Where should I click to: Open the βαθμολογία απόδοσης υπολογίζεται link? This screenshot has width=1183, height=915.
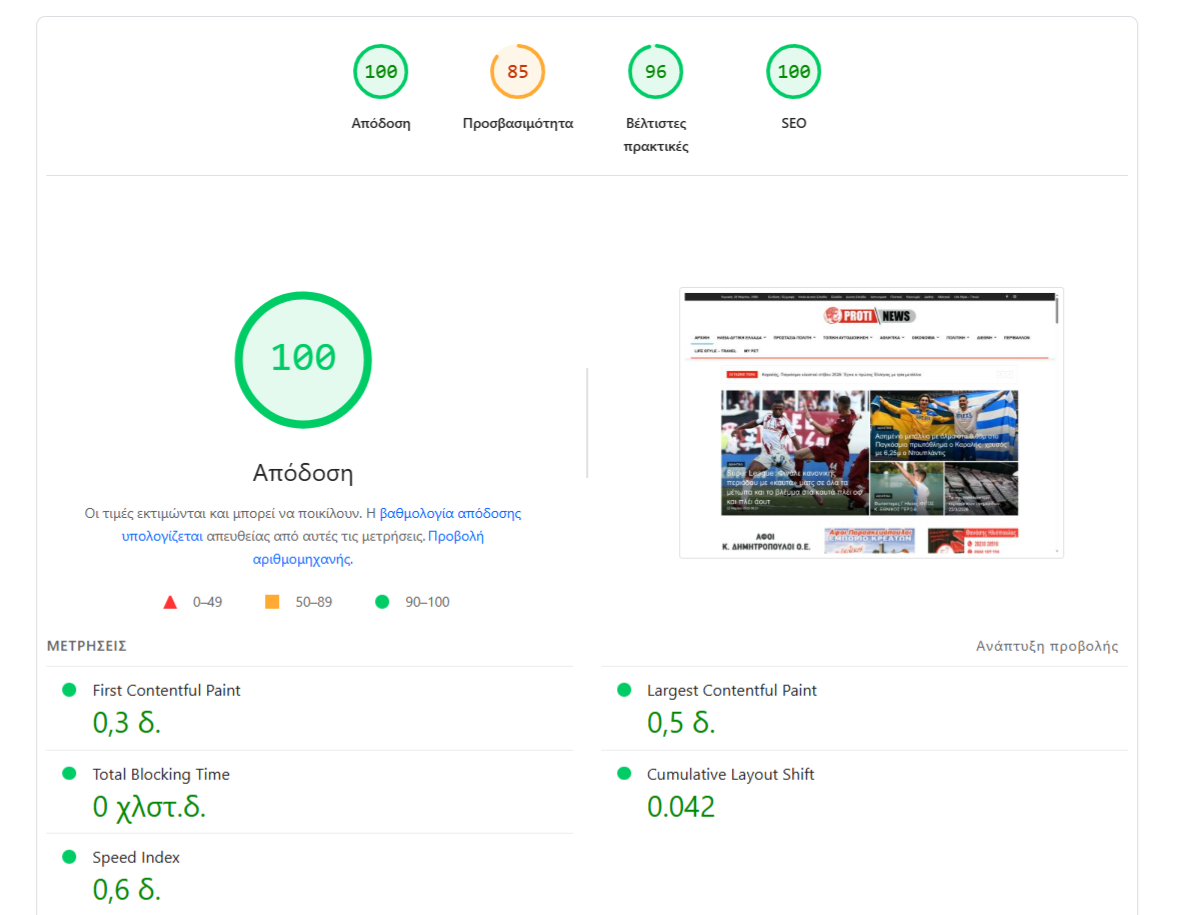tap(450, 513)
